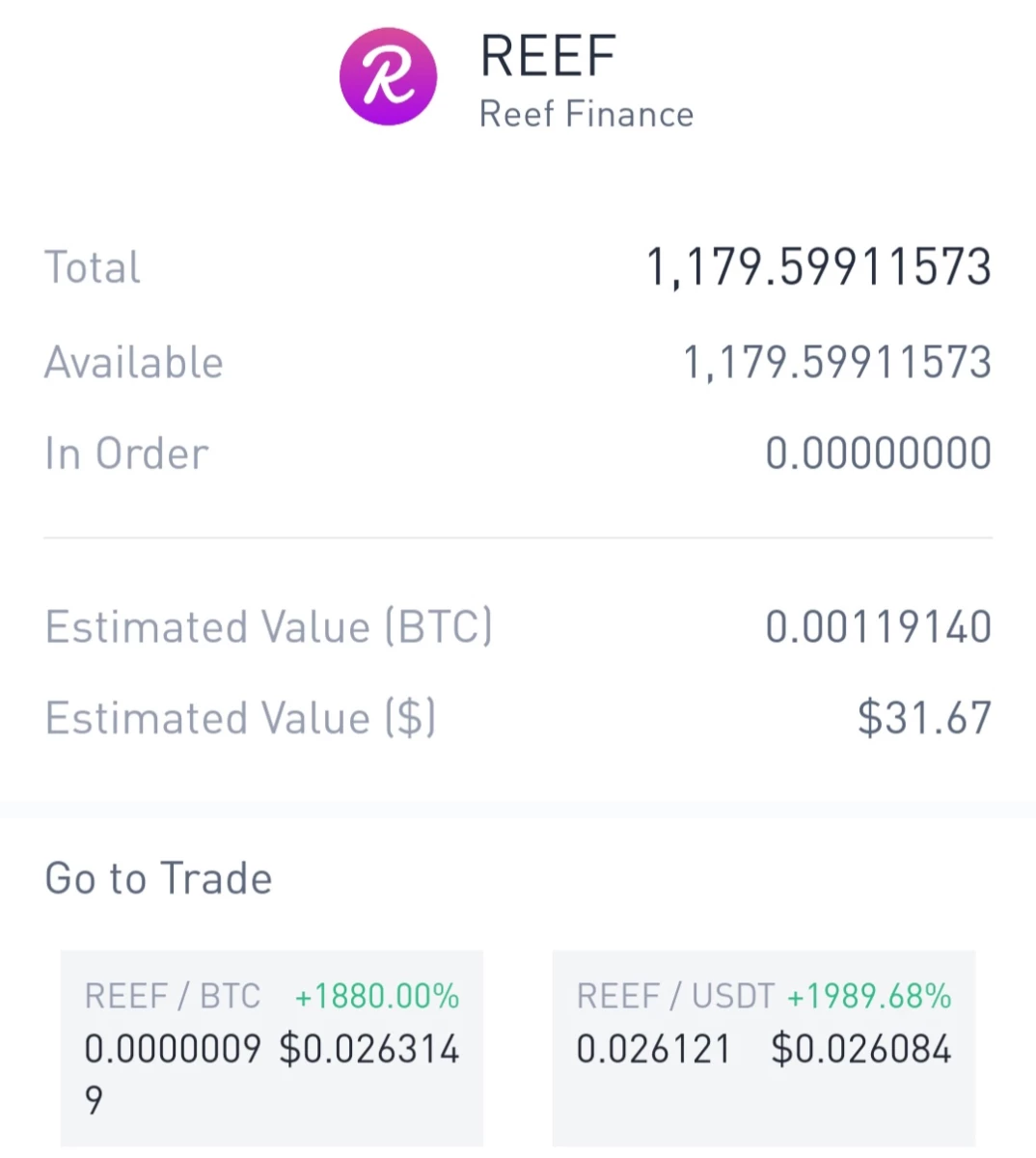Click the In Order row label
The height and width of the screenshot is (1158, 1036).
(x=126, y=454)
